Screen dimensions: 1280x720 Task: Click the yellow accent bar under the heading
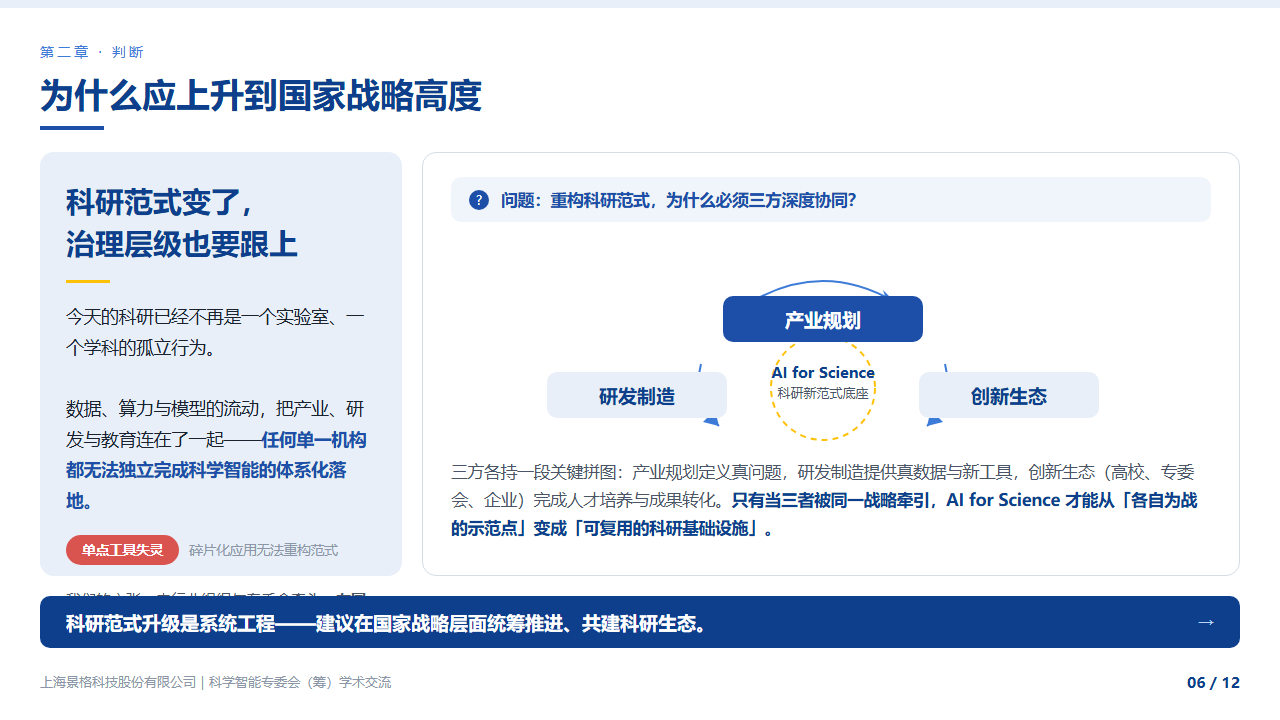click(88, 281)
